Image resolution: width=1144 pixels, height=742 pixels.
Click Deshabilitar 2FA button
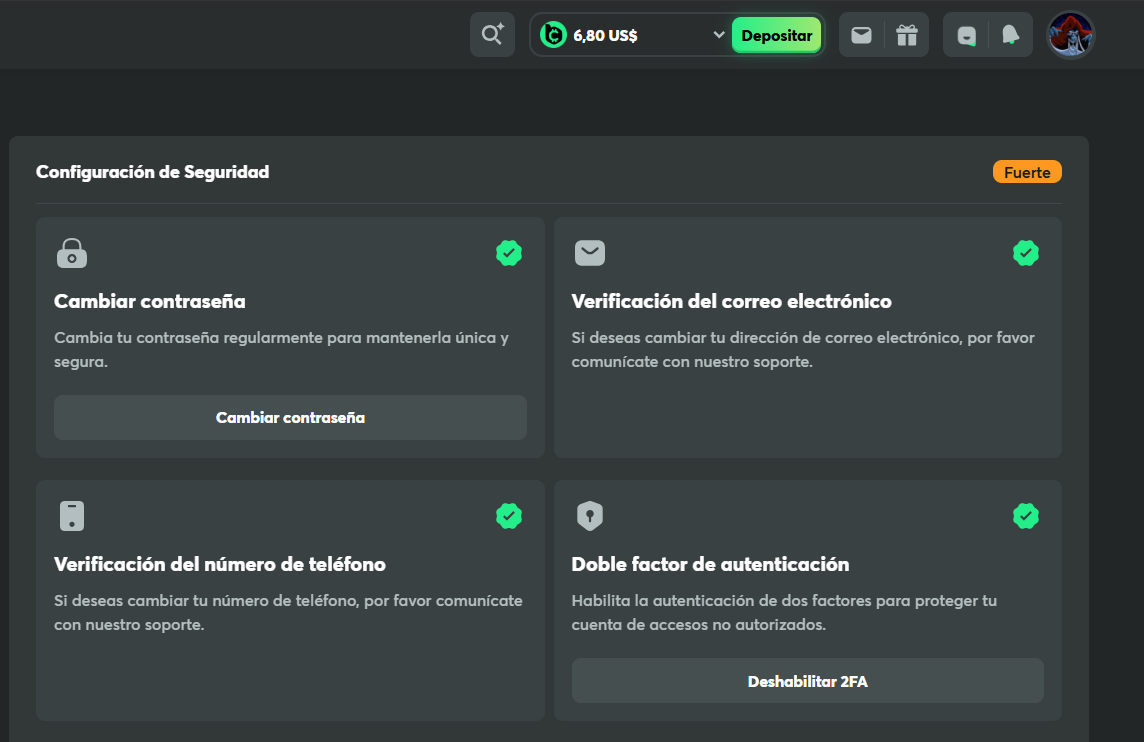coord(807,681)
